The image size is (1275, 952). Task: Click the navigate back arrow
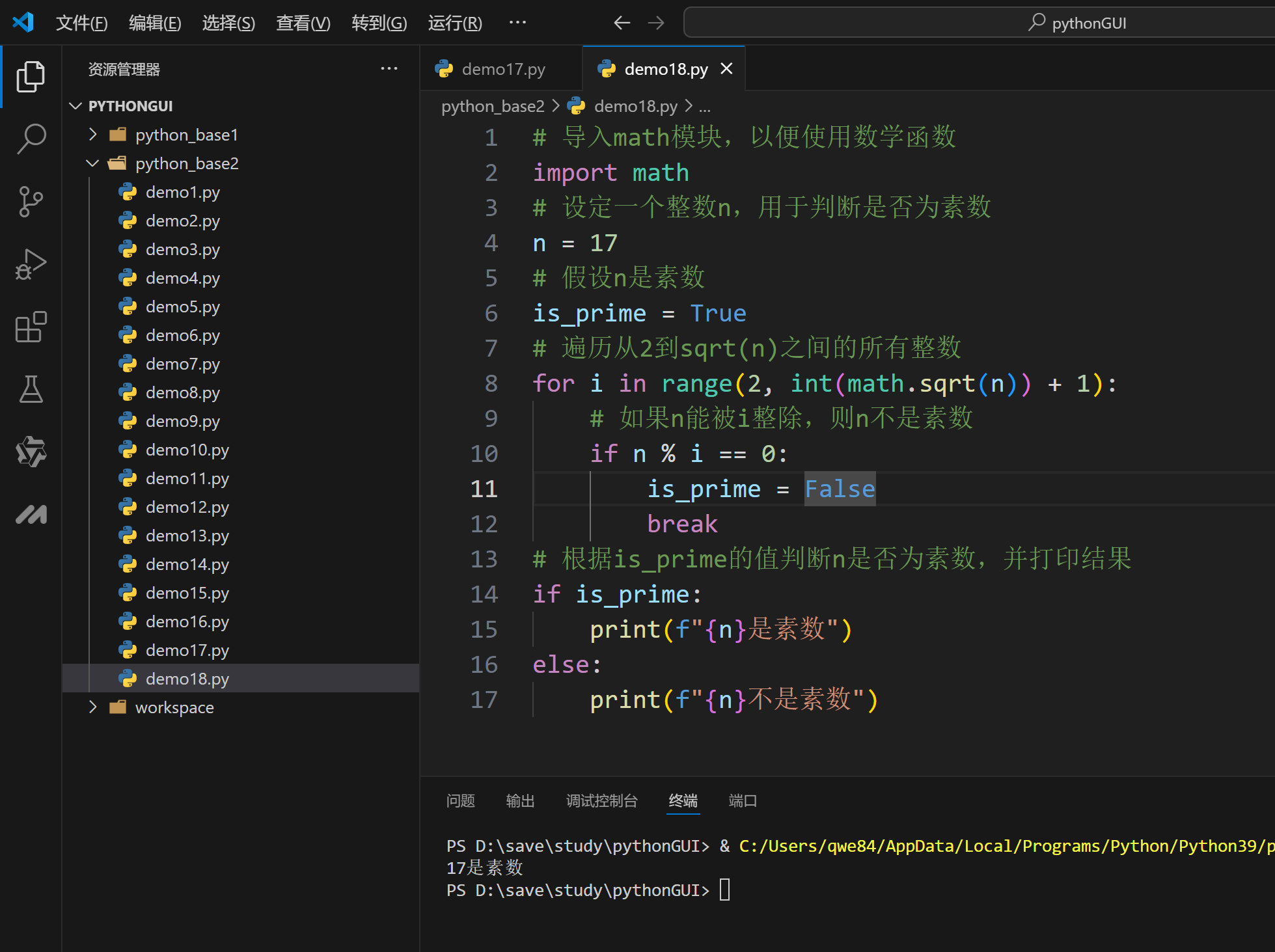[x=622, y=22]
